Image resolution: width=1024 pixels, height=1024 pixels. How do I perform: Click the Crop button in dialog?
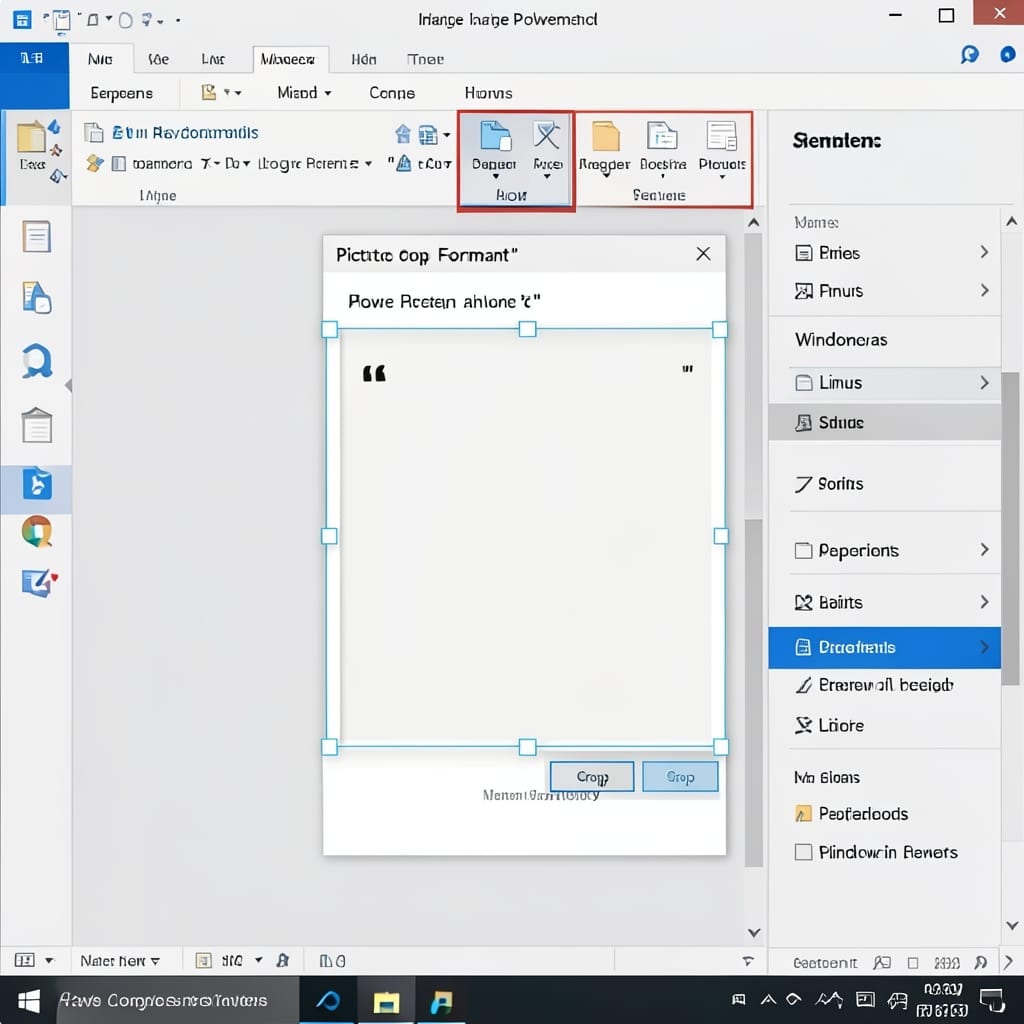point(592,776)
